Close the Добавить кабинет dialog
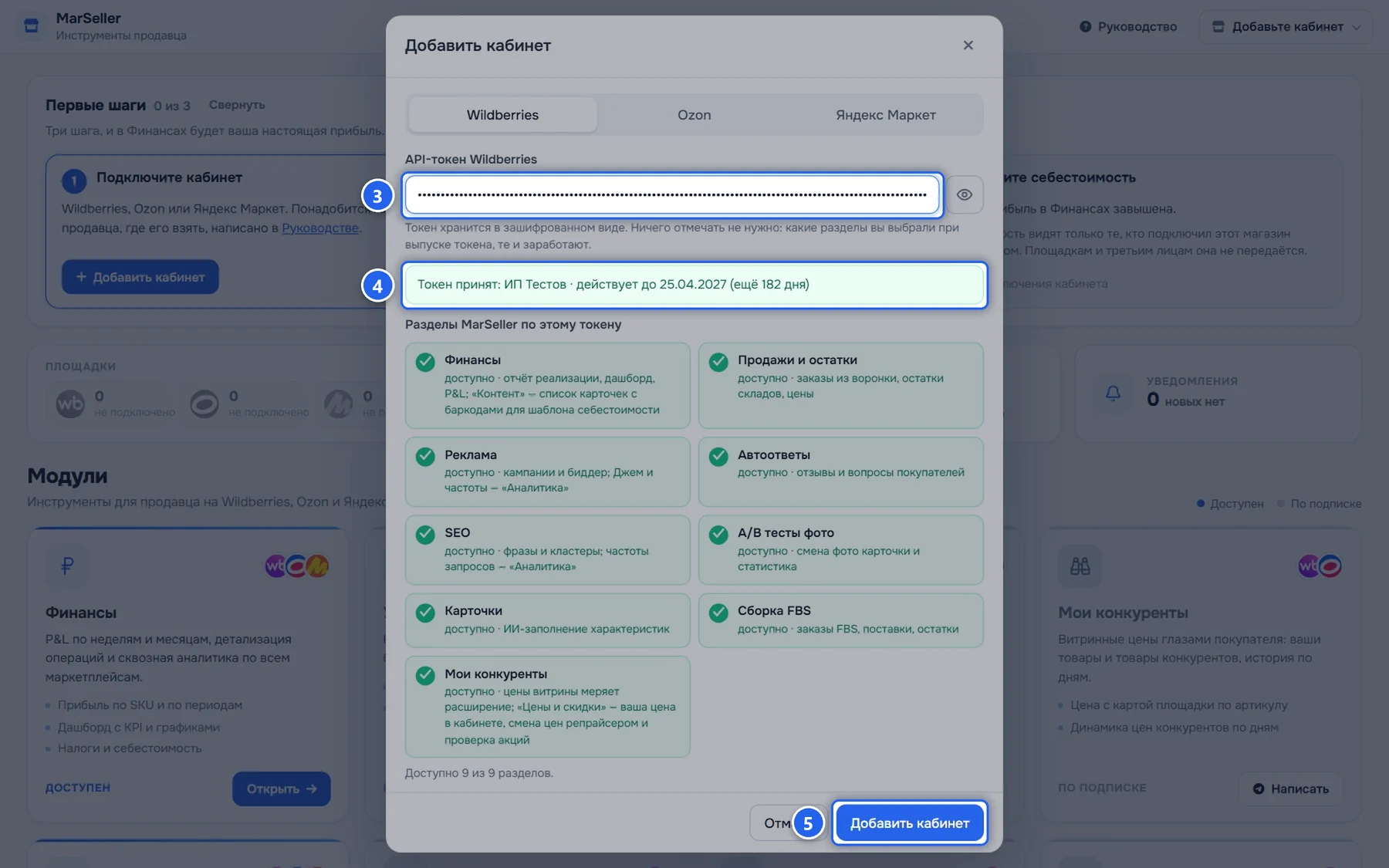1389x868 pixels. 968,46
